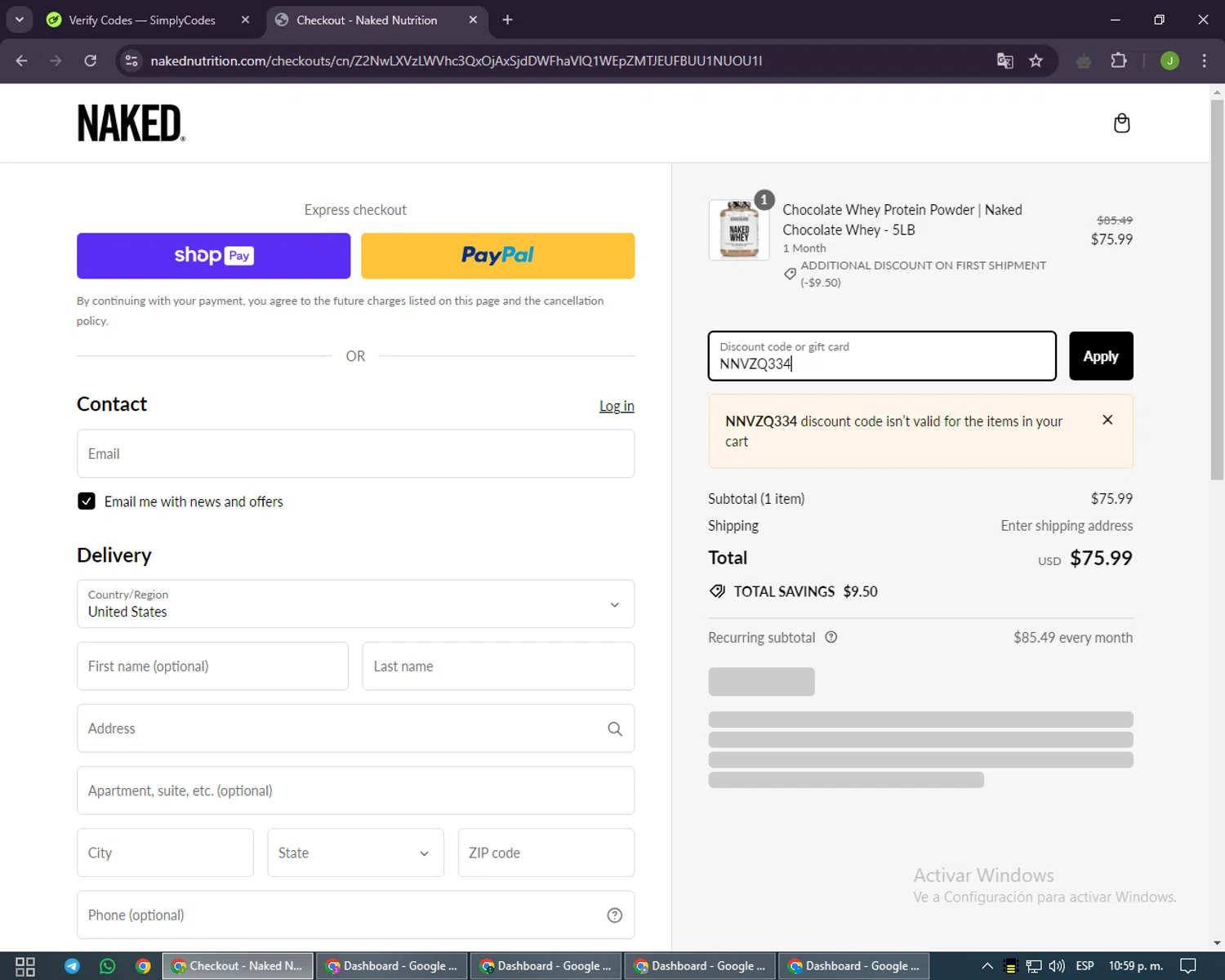Image resolution: width=1225 pixels, height=980 pixels.
Task: Open the Country/Region dropdown
Action: 355,604
